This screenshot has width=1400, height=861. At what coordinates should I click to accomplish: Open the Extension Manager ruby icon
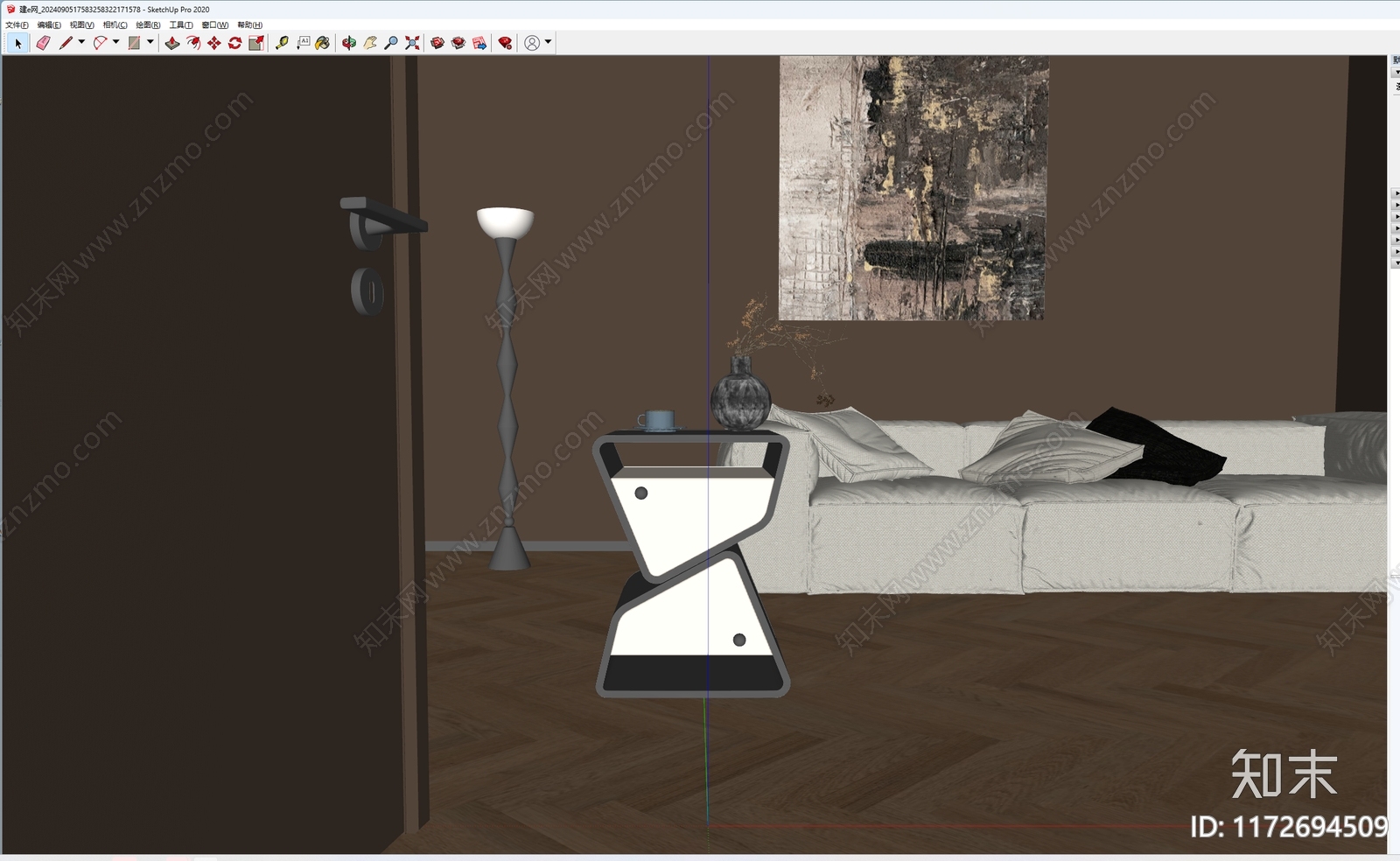505,43
